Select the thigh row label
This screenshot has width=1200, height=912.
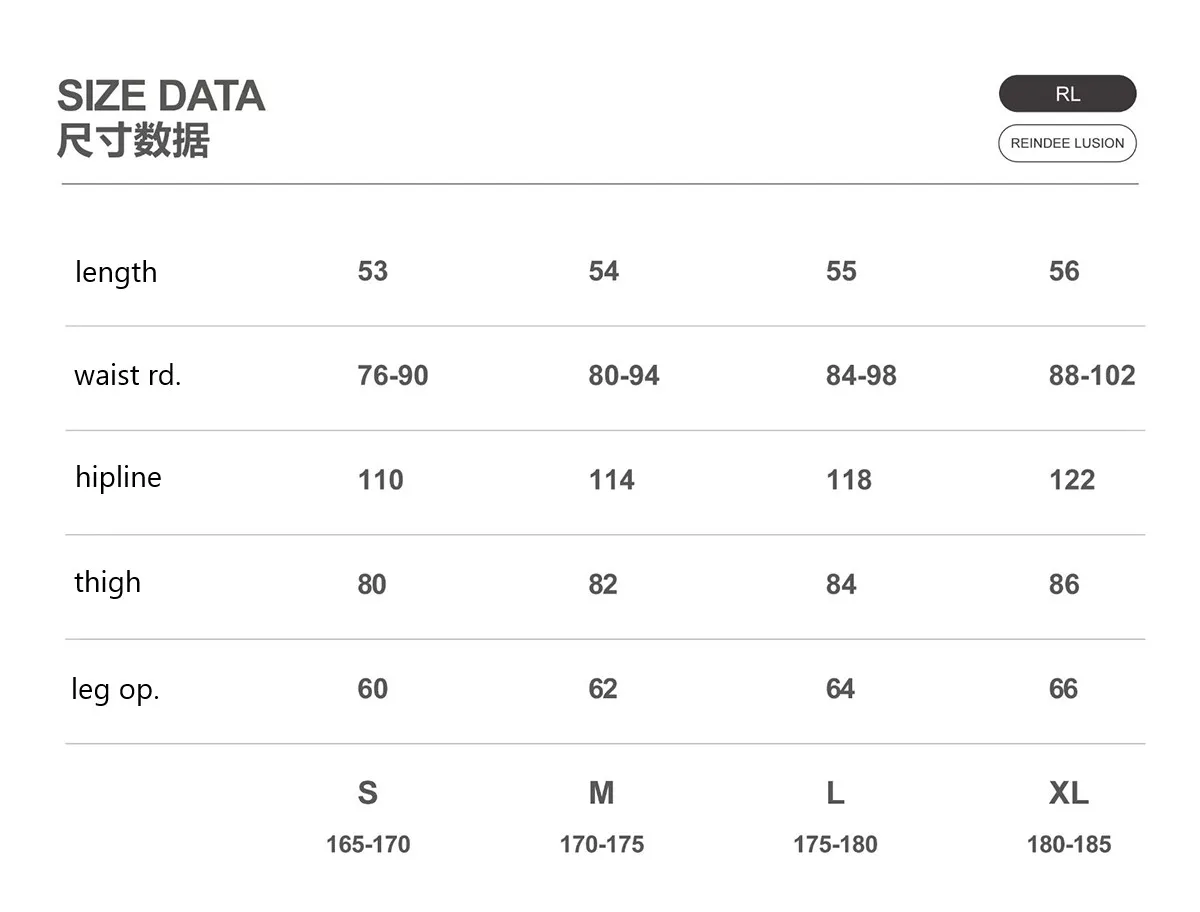[x=108, y=583]
